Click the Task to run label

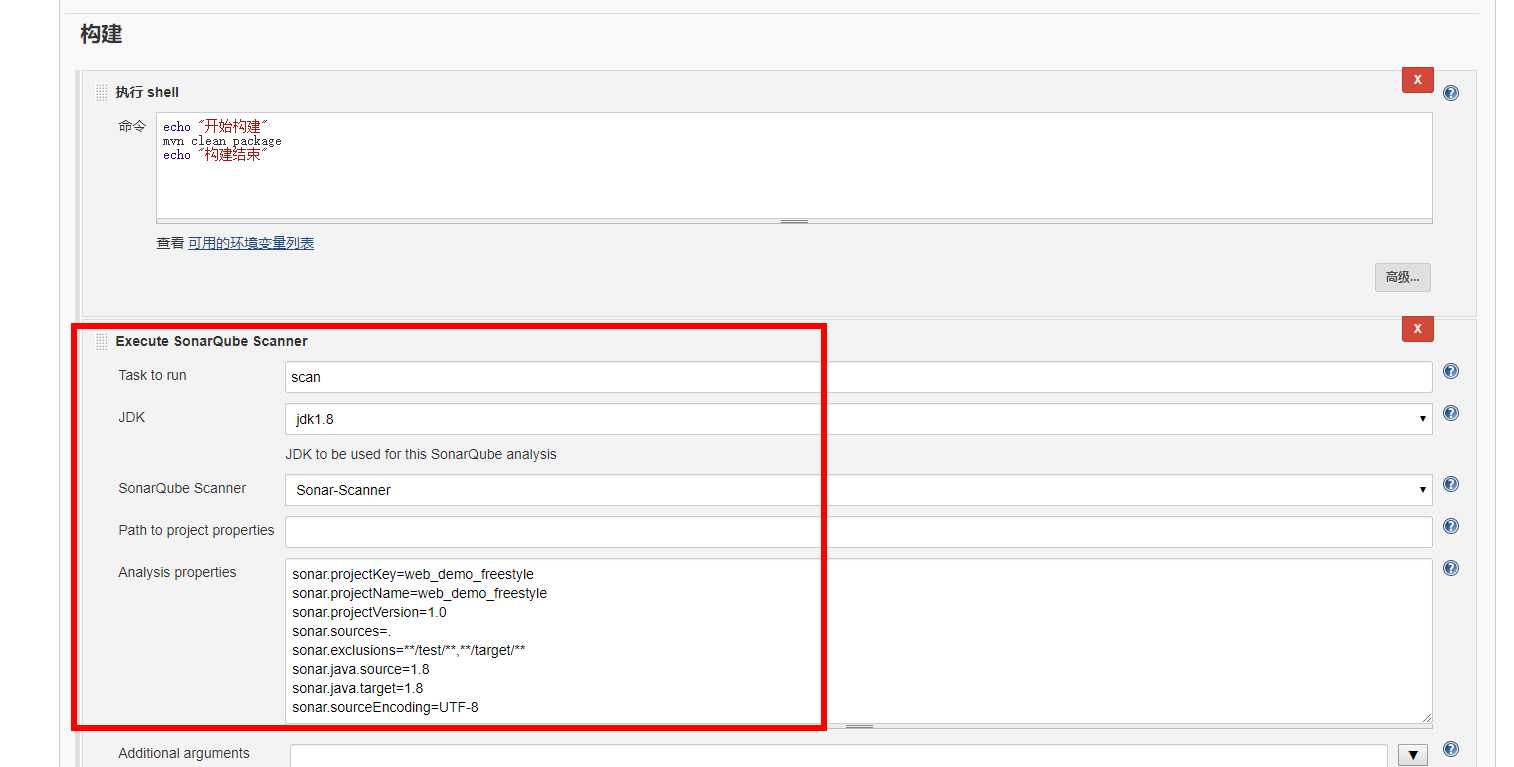click(x=152, y=375)
